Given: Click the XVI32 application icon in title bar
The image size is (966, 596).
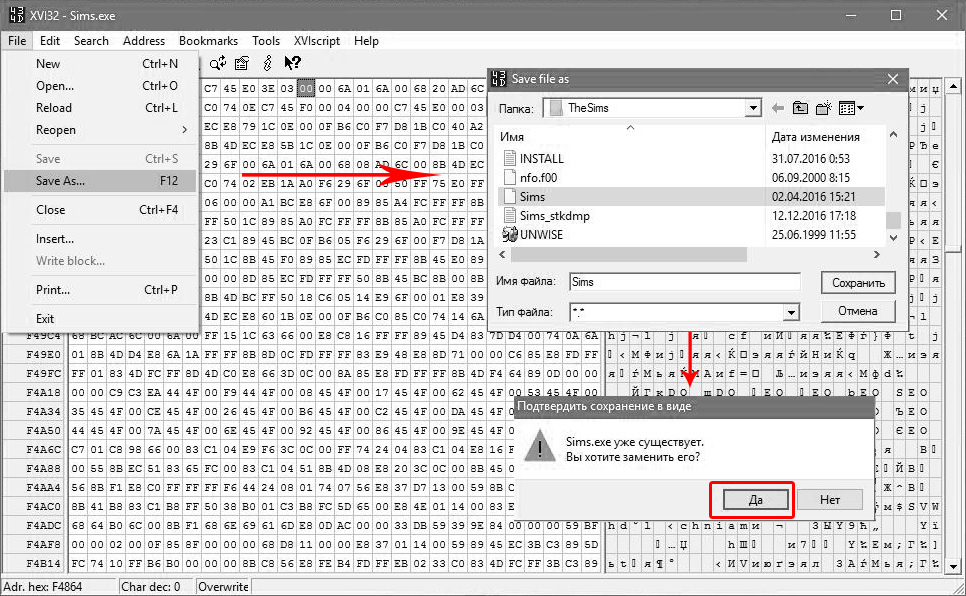Looking at the screenshot, I should 17,15.
